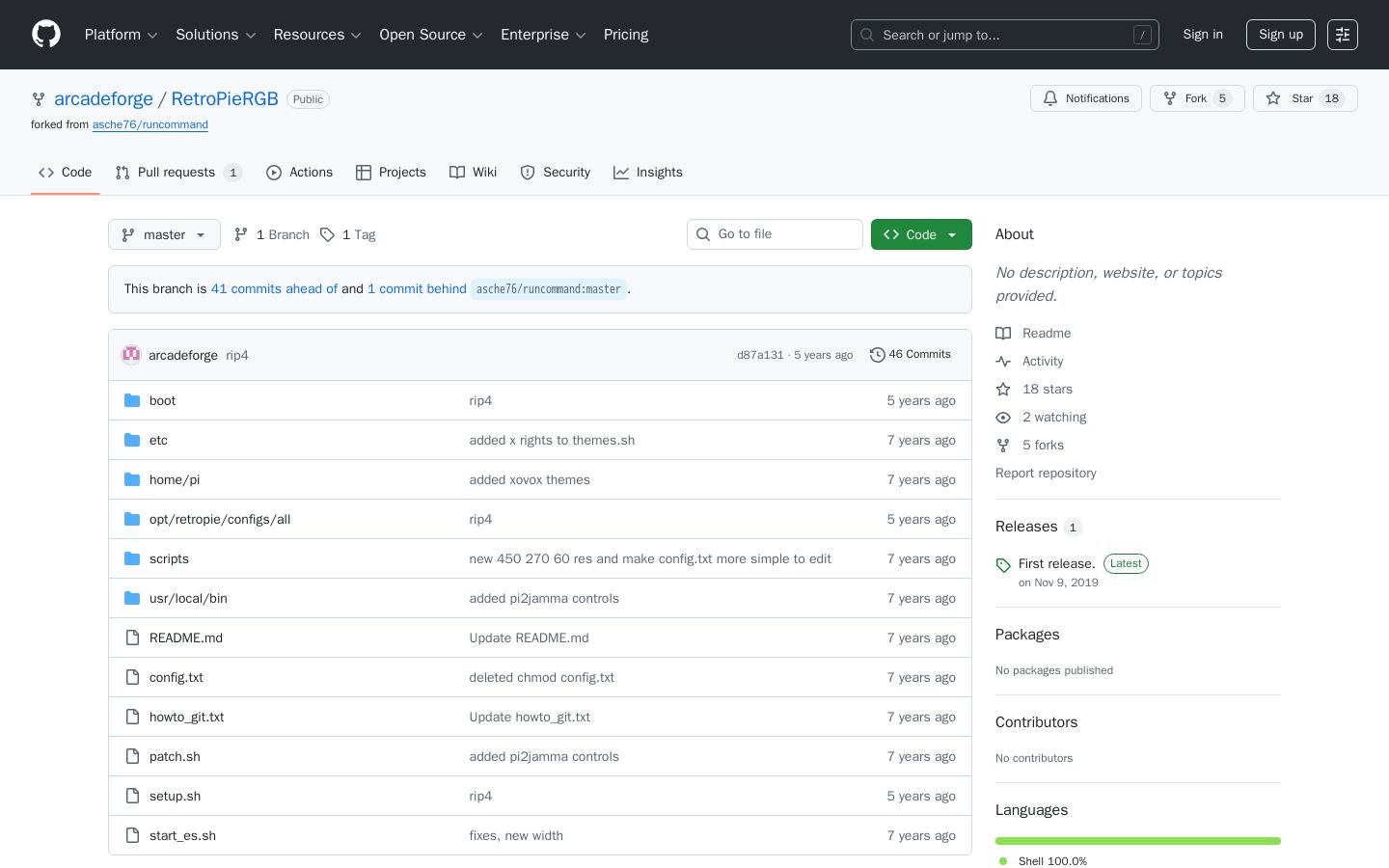
Task: Open the arcadeforge owner link
Action: 104,98
